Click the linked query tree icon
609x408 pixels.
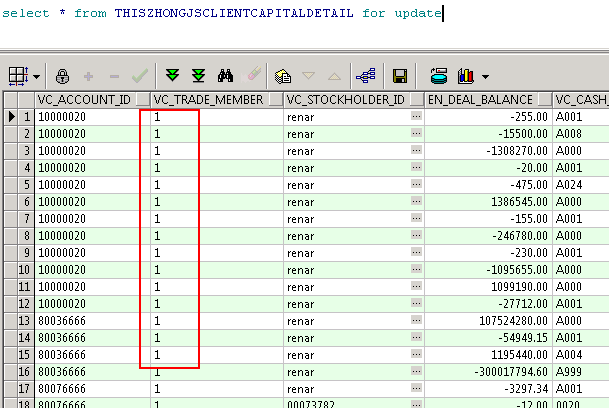[366, 76]
